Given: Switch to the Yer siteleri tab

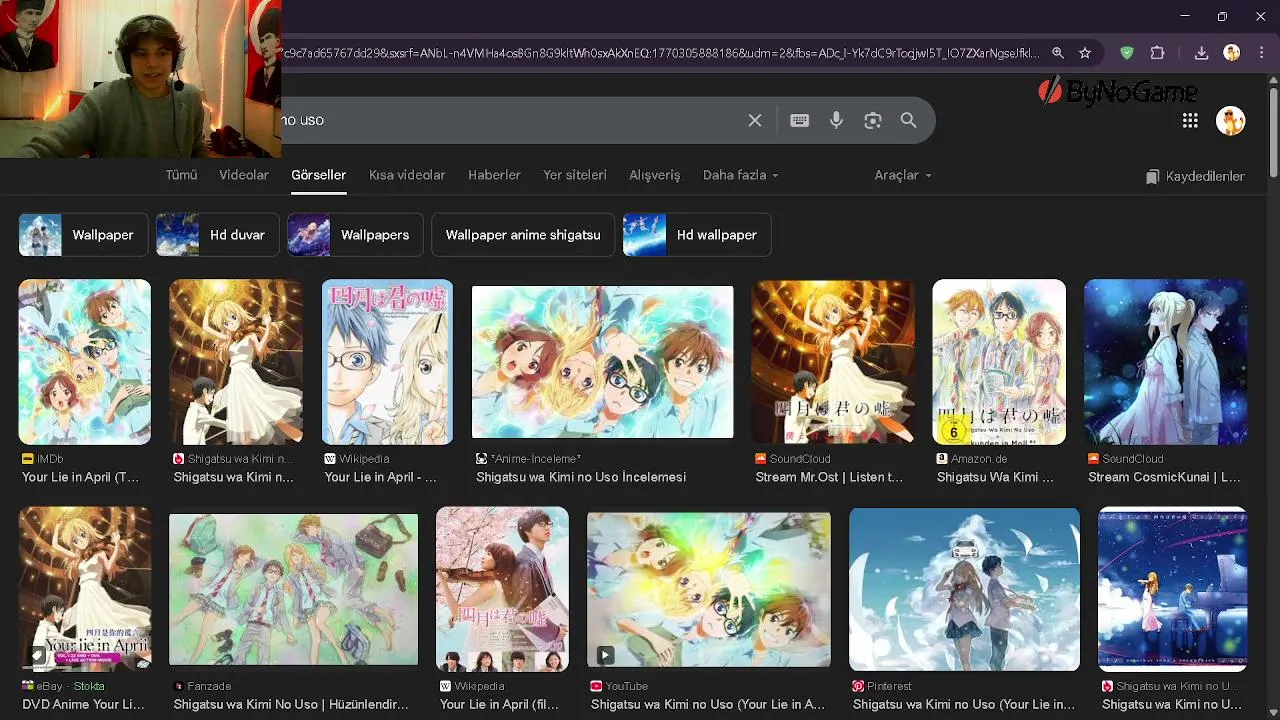Looking at the screenshot, I should (575, 175).
